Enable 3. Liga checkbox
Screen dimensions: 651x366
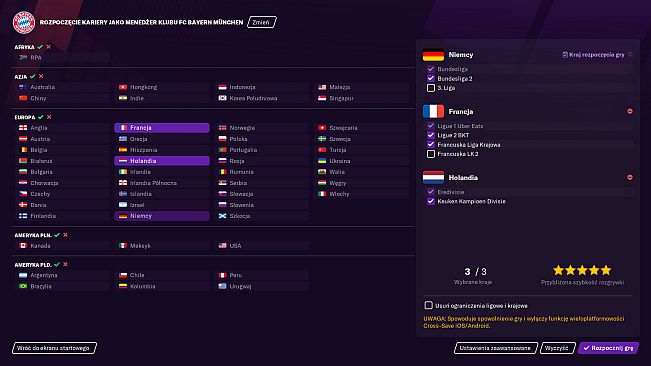(x=431, y=88)
